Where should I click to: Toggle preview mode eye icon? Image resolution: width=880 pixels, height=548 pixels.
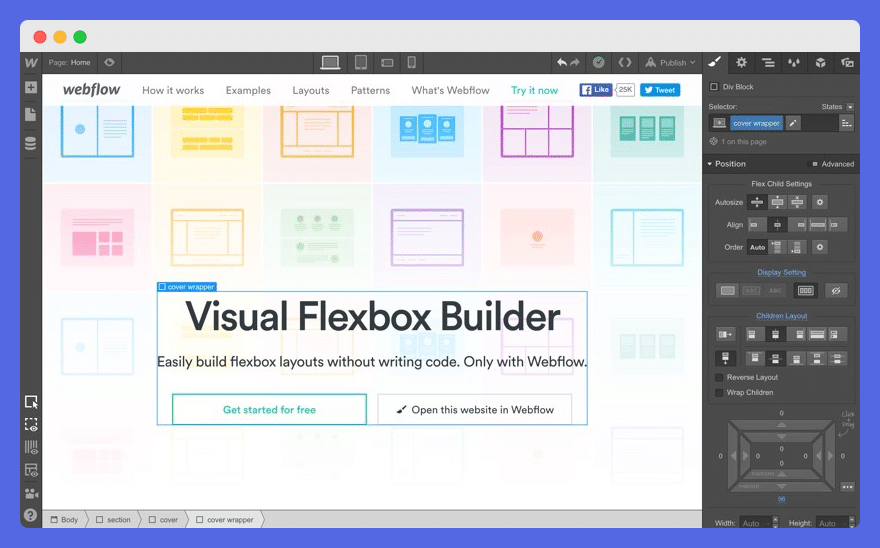[x=109, y=62]
